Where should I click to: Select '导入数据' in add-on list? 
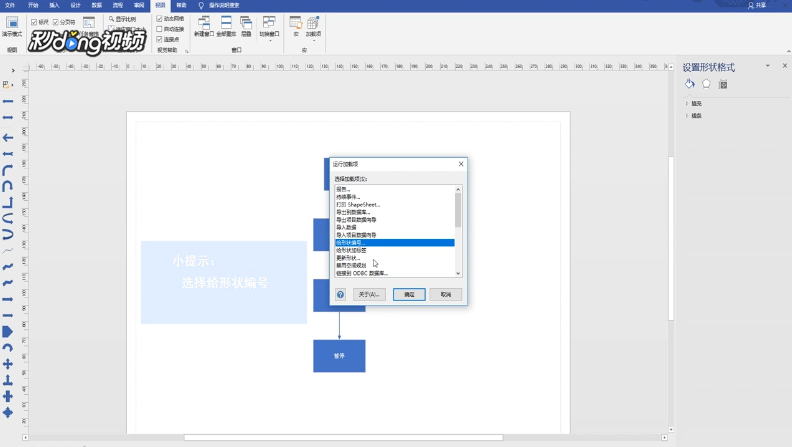[x=346, y=227]
